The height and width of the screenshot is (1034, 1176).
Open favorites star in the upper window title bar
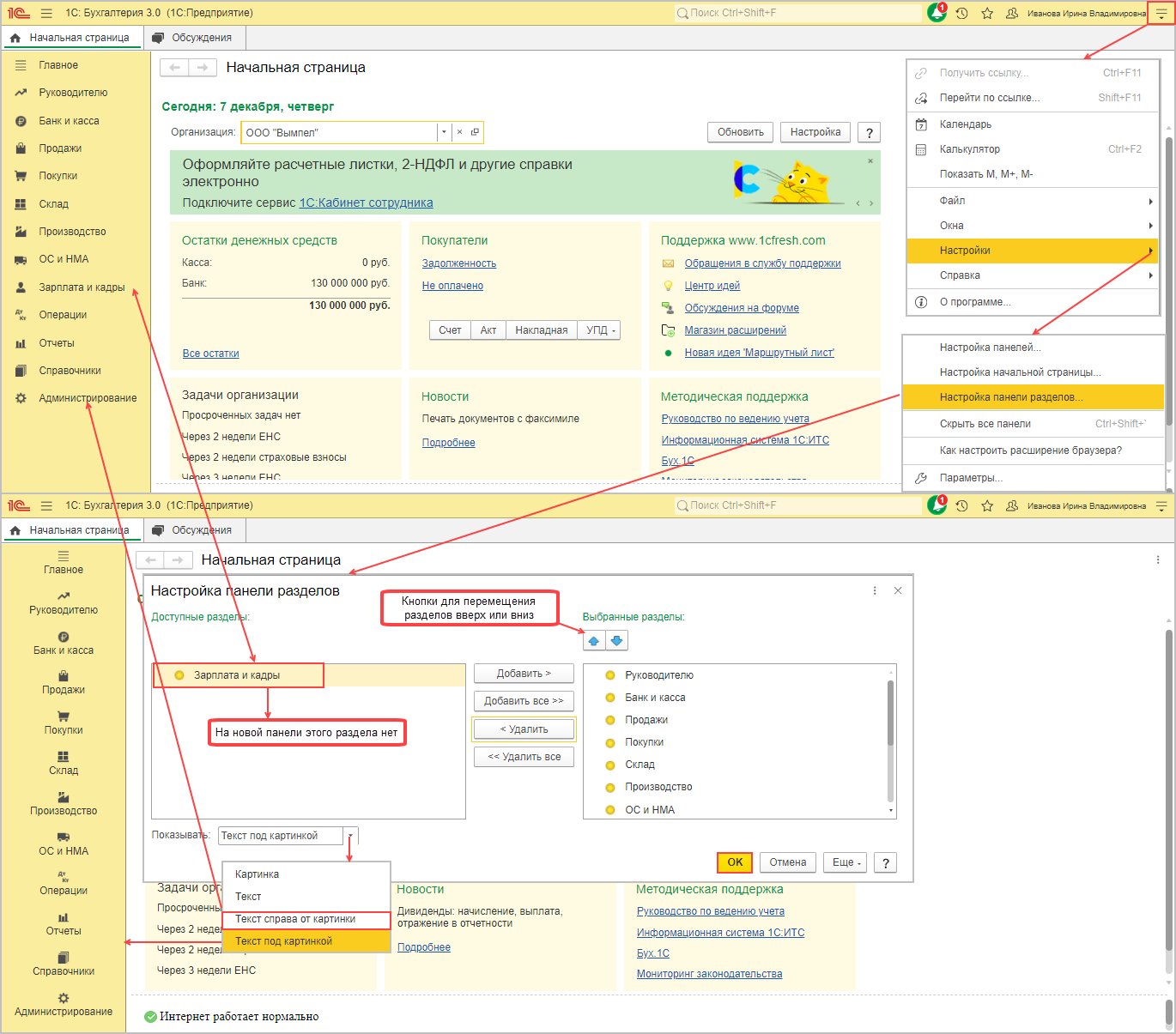(987, 13)
